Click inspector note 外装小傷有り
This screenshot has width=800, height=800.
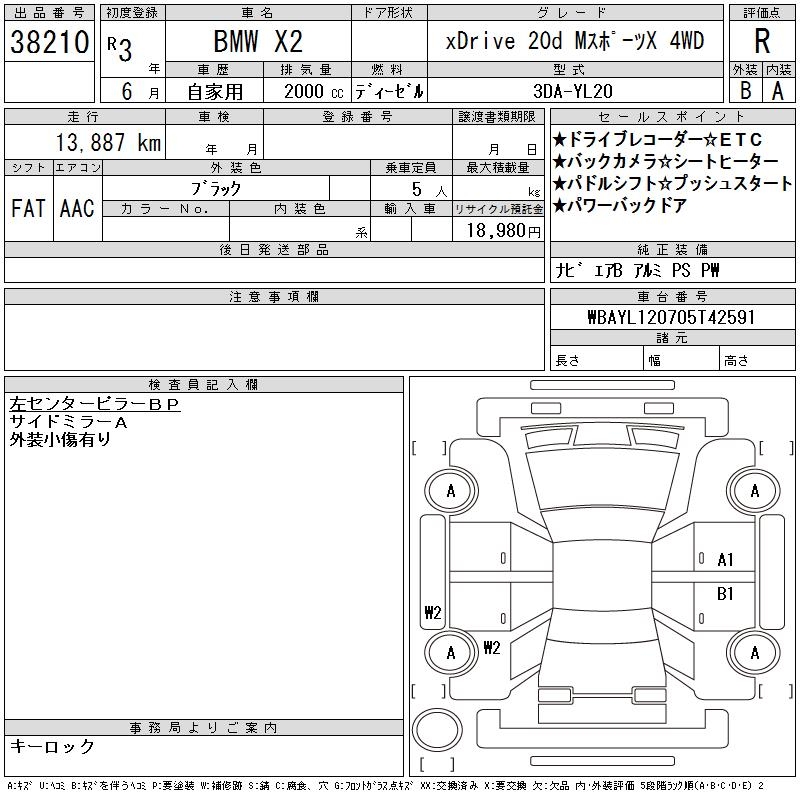tap(60, 439)
